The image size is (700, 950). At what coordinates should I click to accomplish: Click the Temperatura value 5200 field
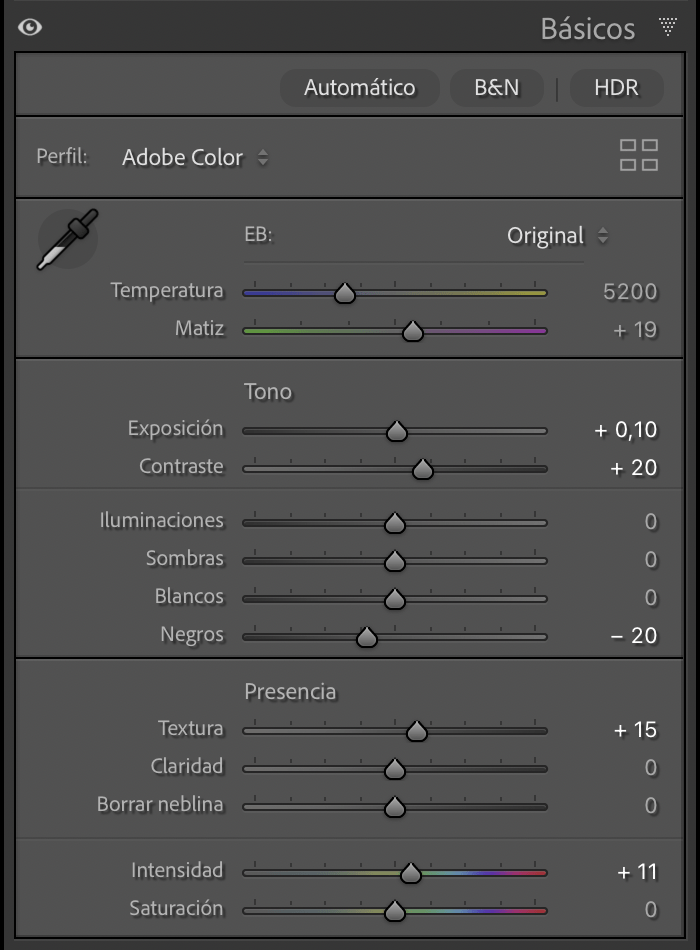(x=630, y=292)
